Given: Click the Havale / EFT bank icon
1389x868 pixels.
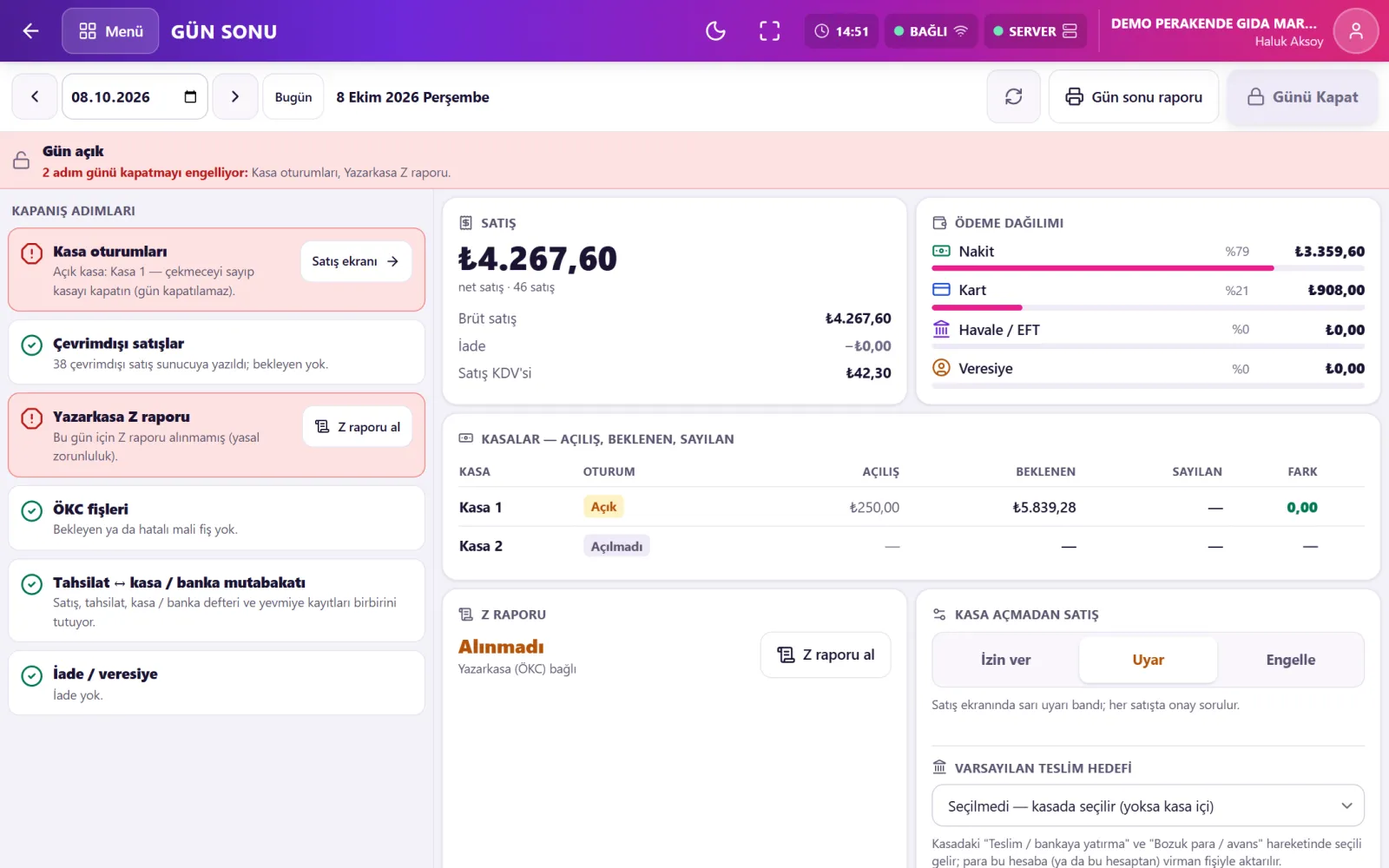Looking at the screenshot, I should tap(941, 329).
